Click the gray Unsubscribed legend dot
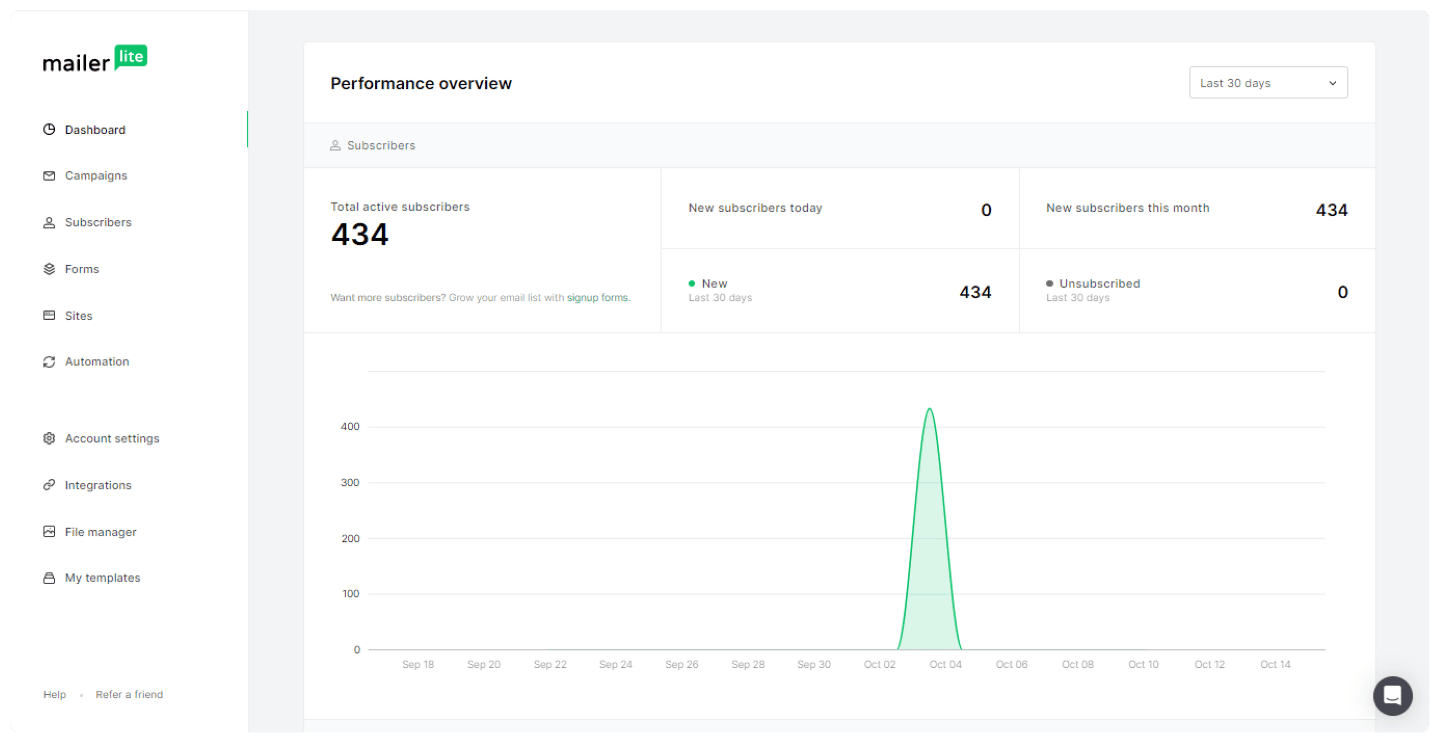 pyautogui.click(x=1049, y=283)
